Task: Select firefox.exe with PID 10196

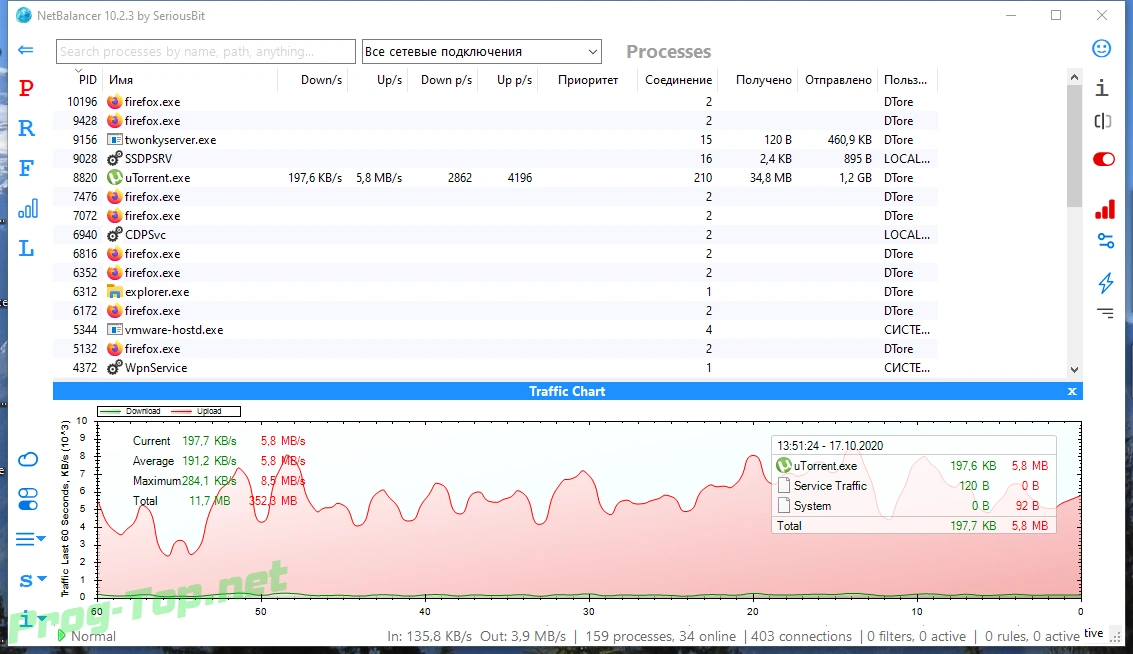Action: (x=496, y=102)
